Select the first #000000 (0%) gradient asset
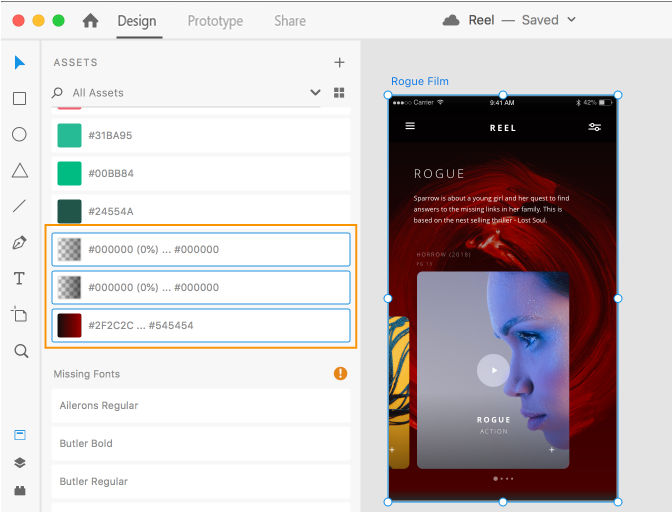Image resolution: width=672 pixels, height=512 pixels. coord(201,249)
